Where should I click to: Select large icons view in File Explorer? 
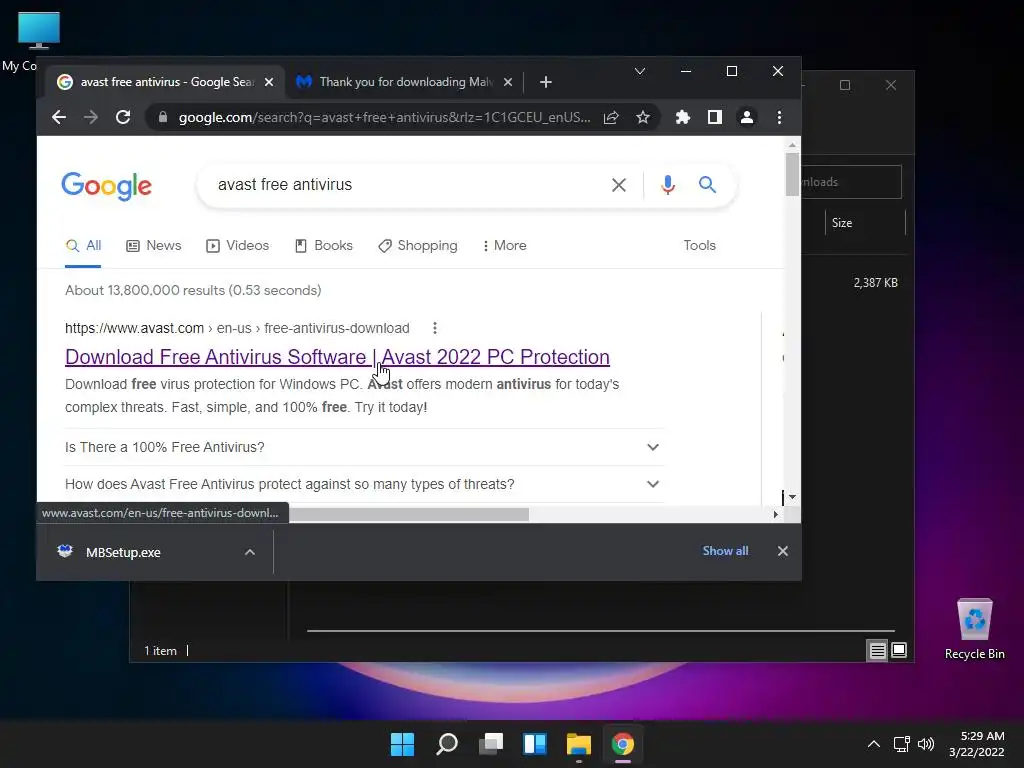[899, 650]
